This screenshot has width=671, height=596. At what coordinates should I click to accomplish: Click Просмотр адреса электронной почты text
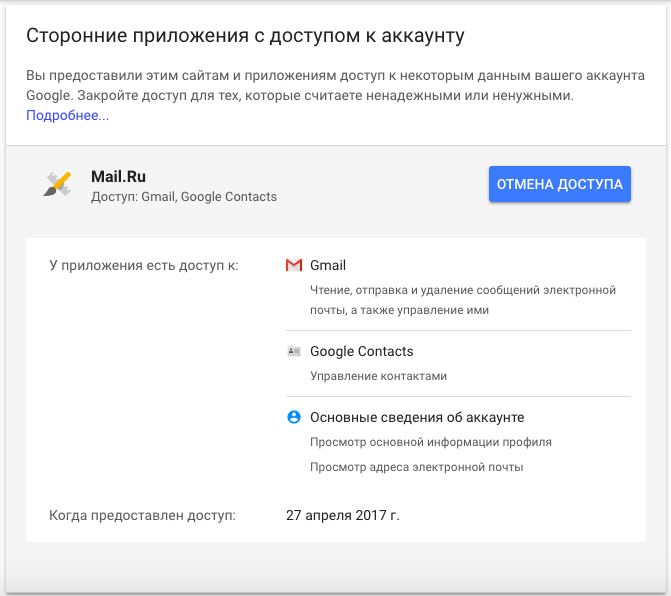[x=416, y=467]
